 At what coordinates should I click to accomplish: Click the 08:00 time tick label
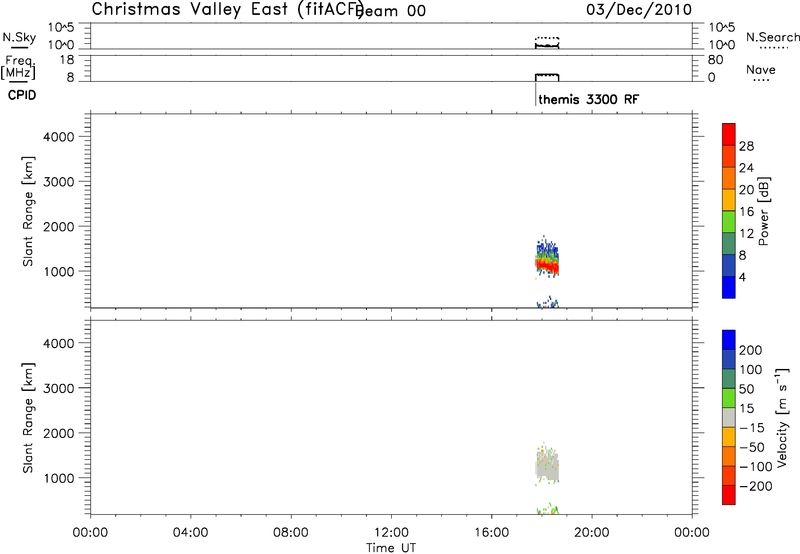pyautogui.click(x=291, y=533)
